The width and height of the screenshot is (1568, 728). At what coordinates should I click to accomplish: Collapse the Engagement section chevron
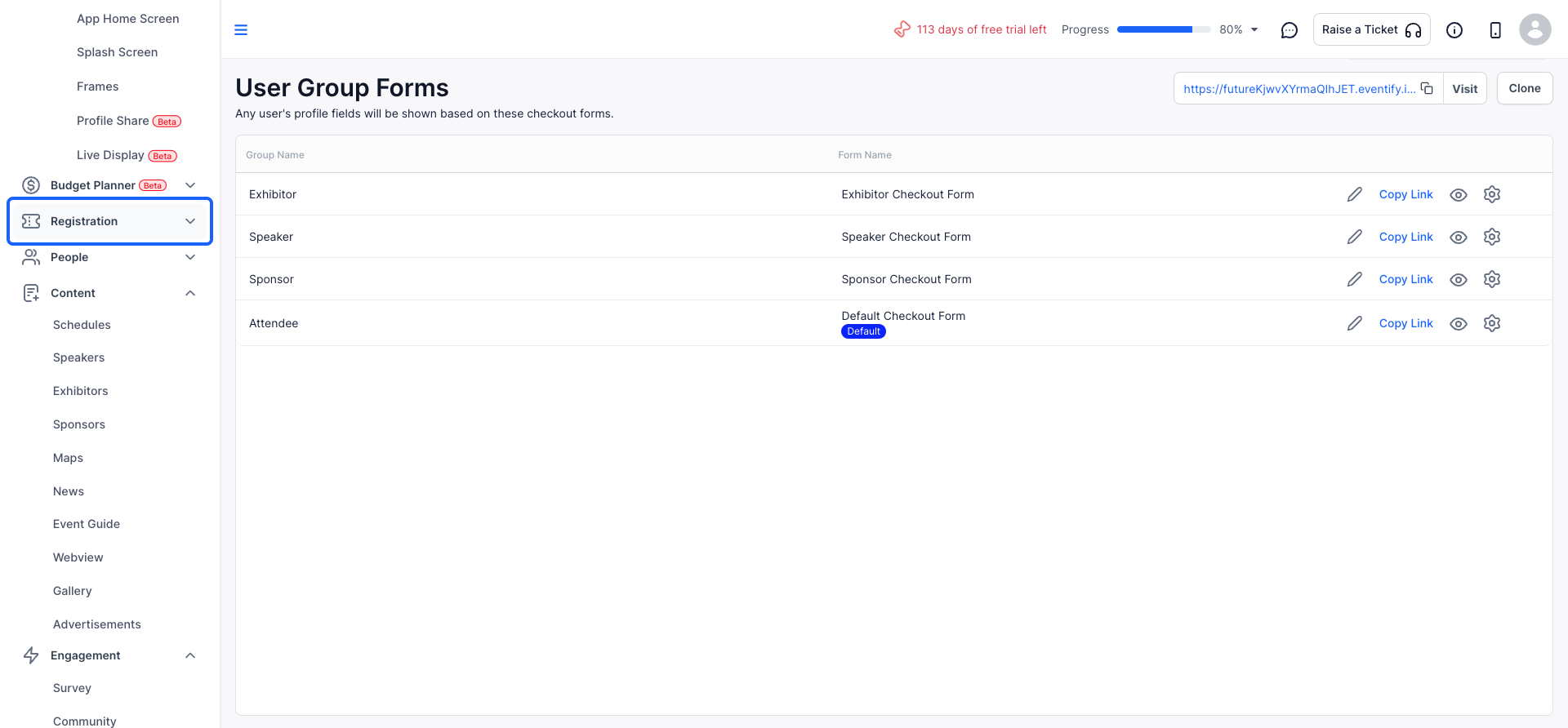tap(190, 655)
